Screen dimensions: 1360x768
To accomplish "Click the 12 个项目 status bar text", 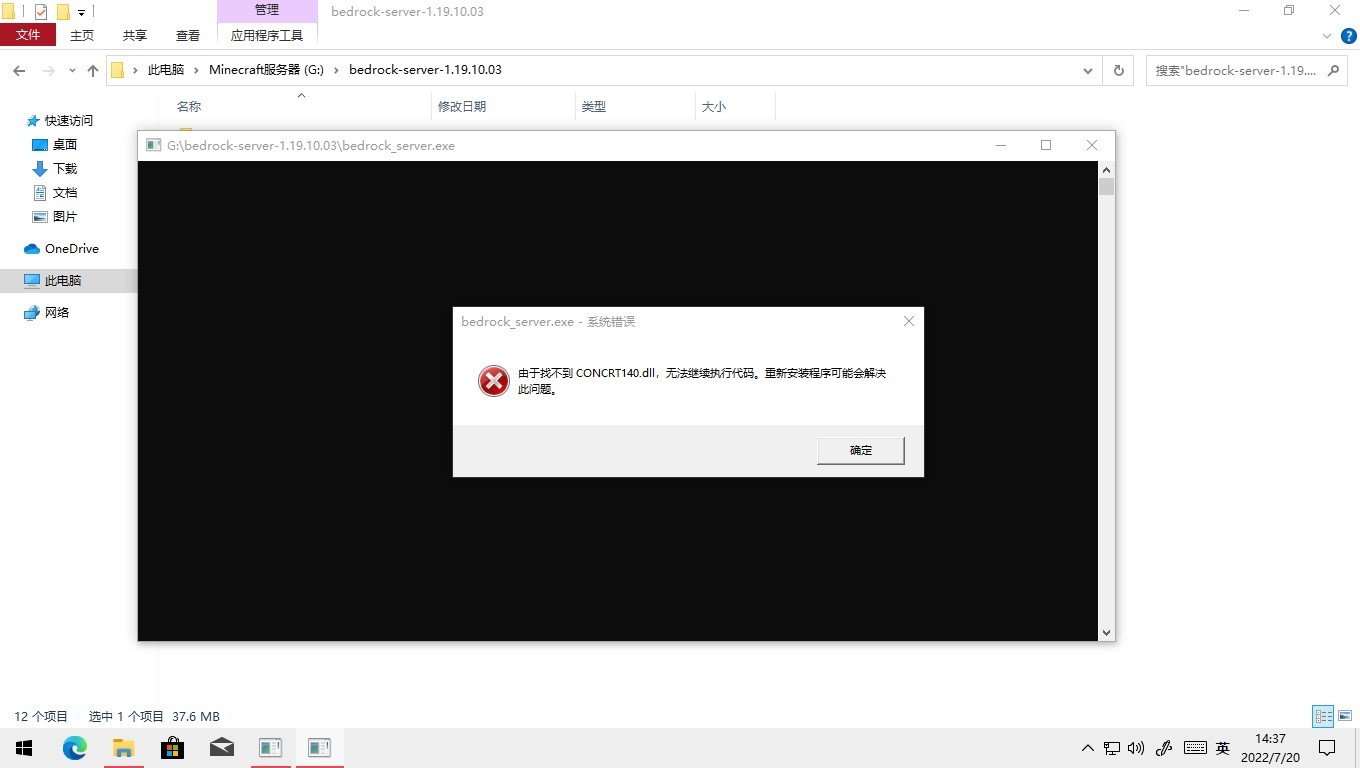I will [41, 716].
